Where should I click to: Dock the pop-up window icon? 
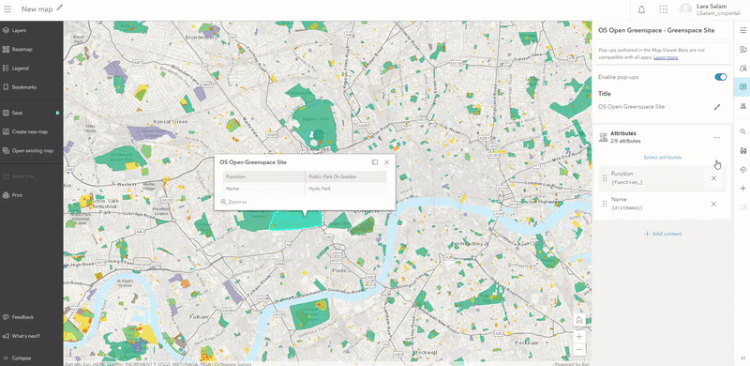pyautogui.click(x=375, y=162)
